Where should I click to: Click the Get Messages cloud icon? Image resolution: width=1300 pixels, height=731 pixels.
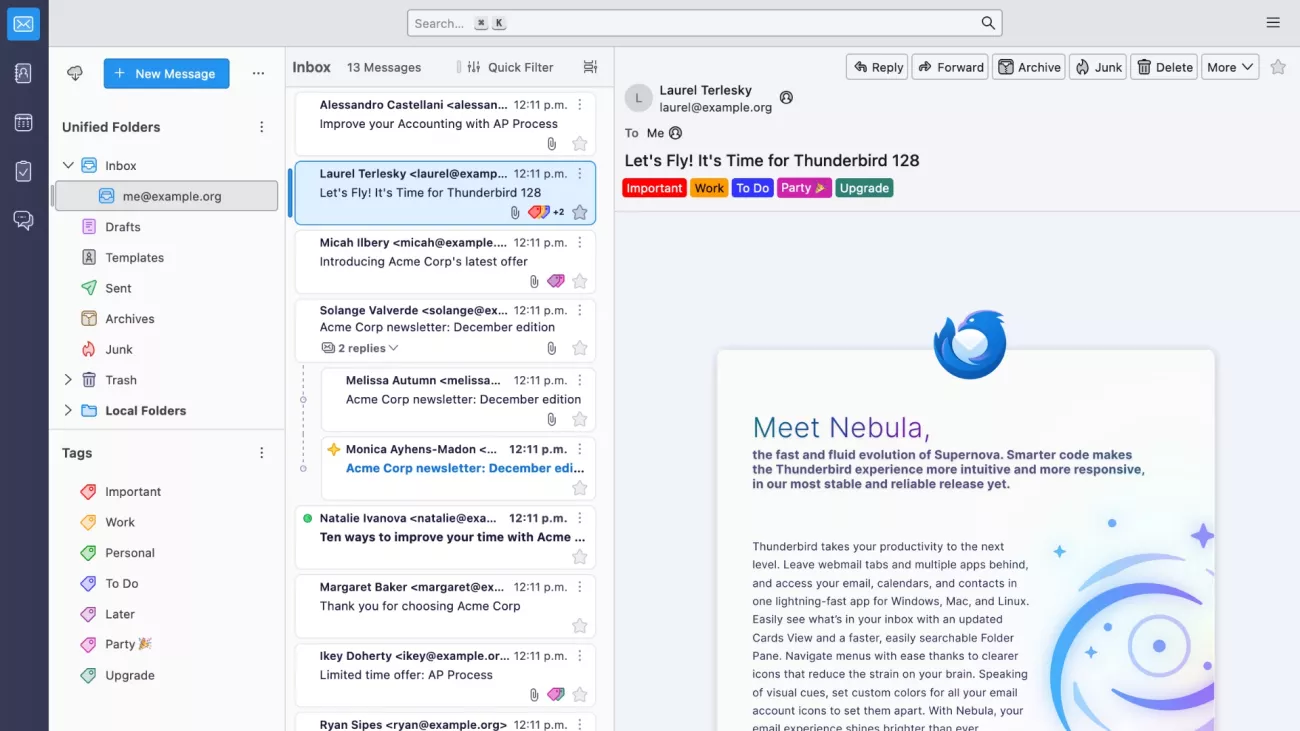75,73
